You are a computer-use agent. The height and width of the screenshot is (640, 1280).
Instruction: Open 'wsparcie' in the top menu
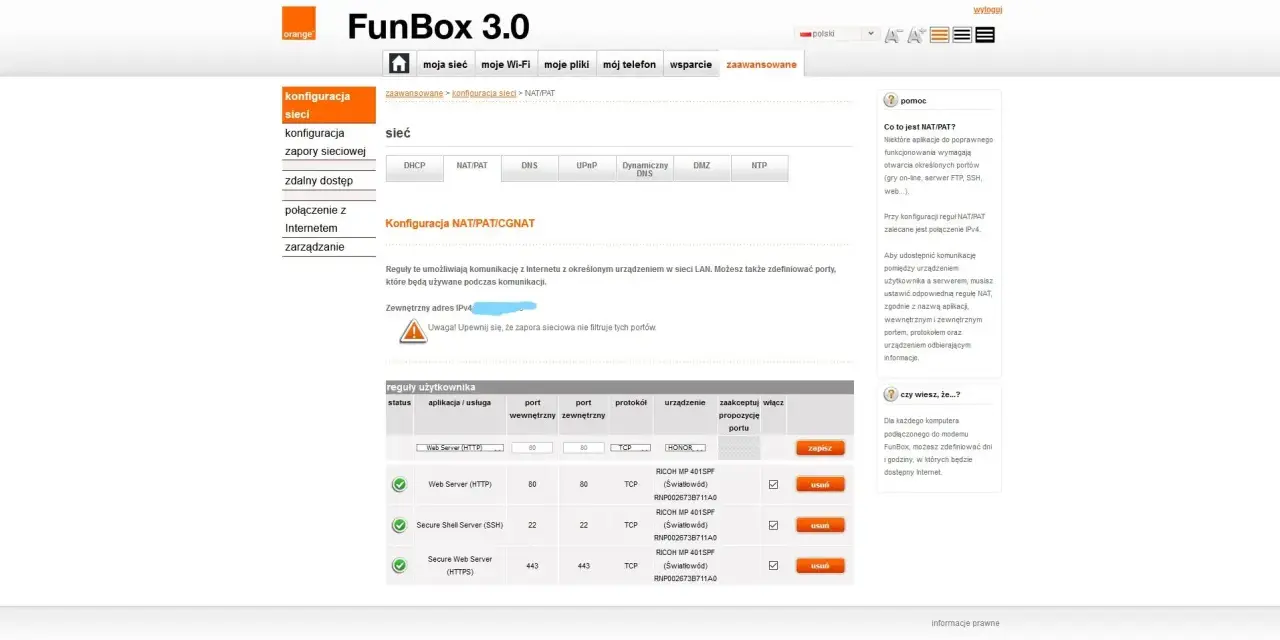[x=691, y=64]
